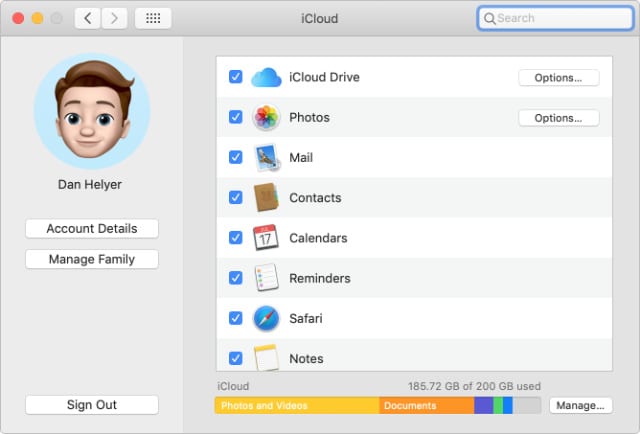The width and height of the screenshot is (640, 434).
Task: Click the iCloud Drive label
Action: coord(324,77)
